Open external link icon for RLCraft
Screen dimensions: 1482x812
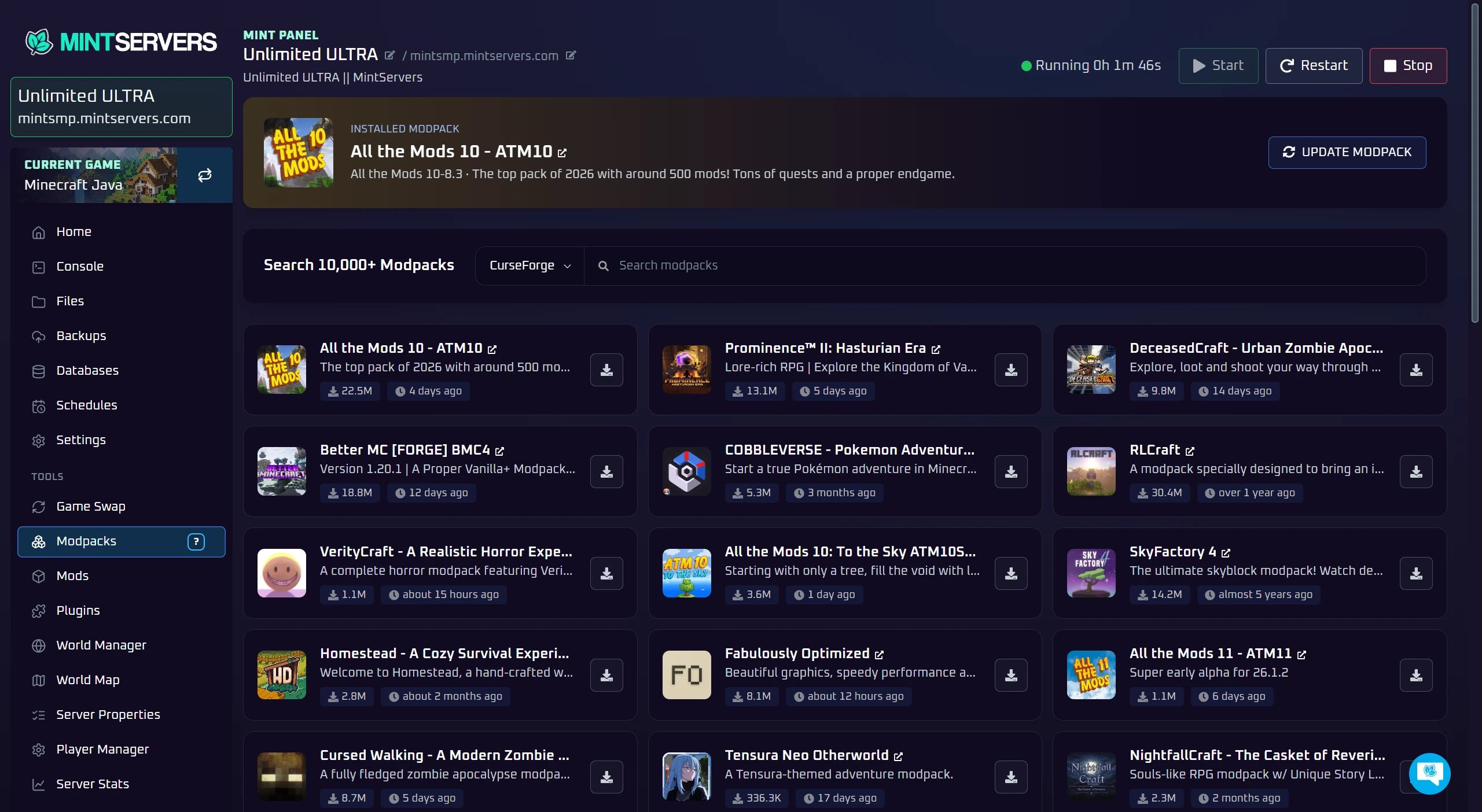pos(1190,451)
